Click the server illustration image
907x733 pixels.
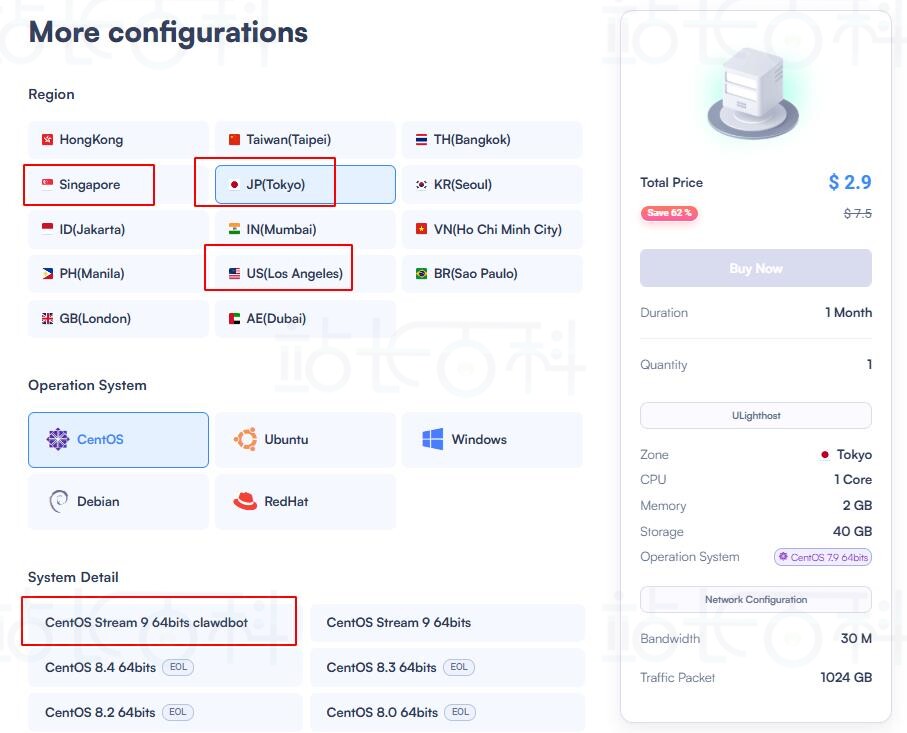point(753,94)
